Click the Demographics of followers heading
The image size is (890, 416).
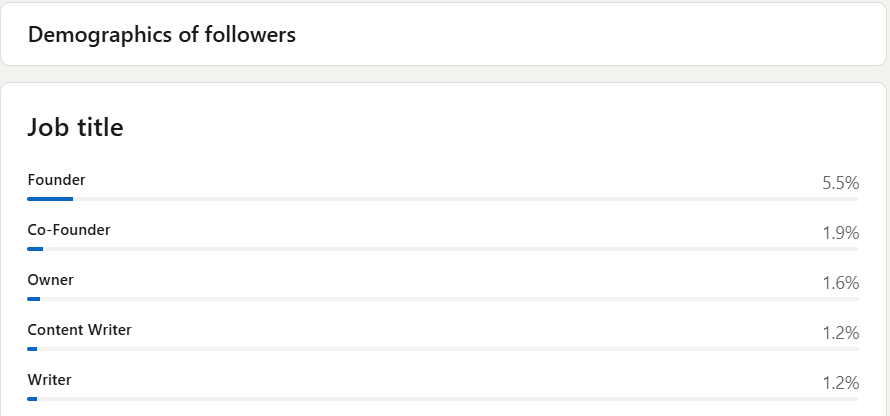[162, 34]
